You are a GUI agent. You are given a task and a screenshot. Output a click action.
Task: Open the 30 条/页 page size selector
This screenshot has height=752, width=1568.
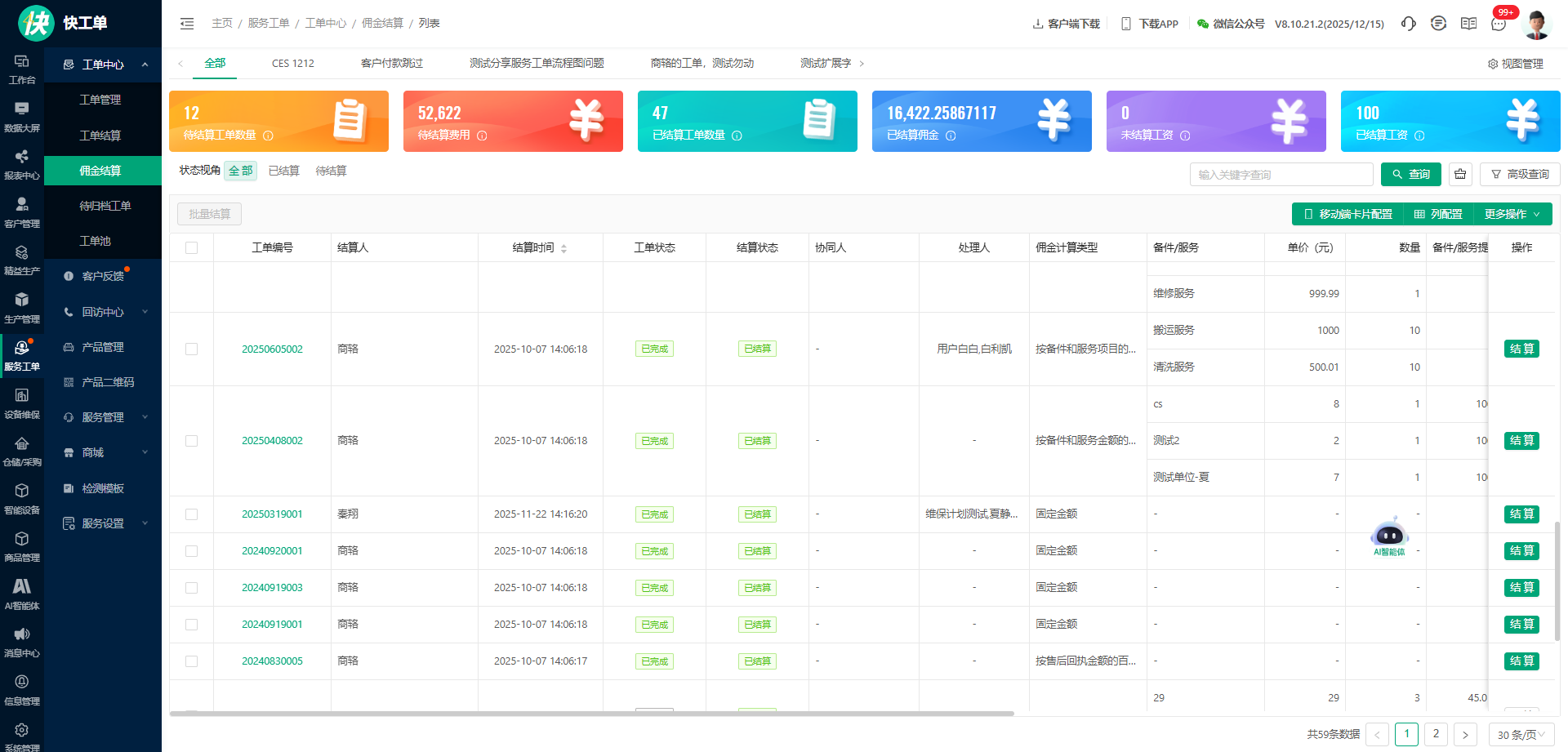click(1521, 735)
